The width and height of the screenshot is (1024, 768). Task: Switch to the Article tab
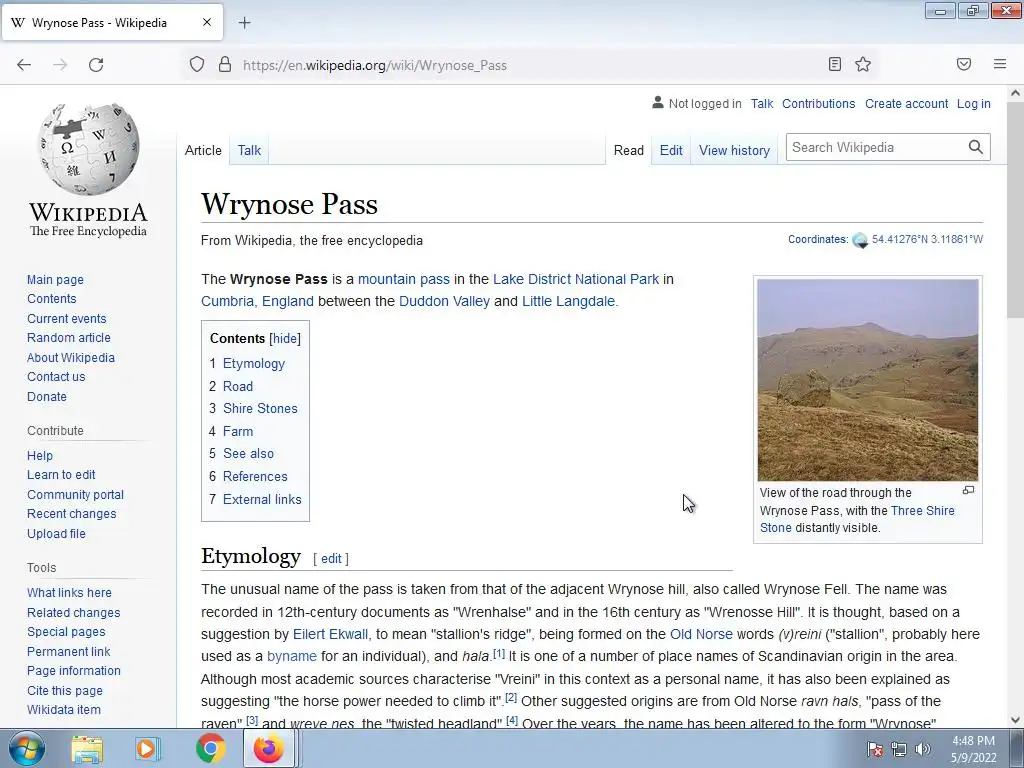203,150
